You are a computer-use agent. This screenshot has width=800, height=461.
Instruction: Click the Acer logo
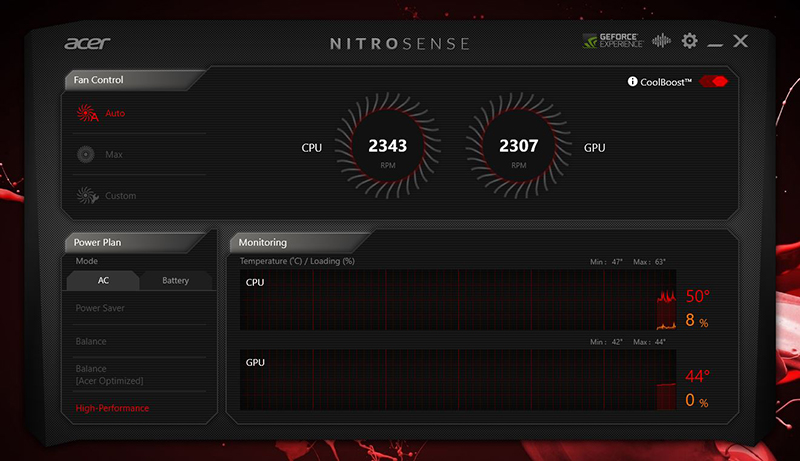click(x=87, y=43)
